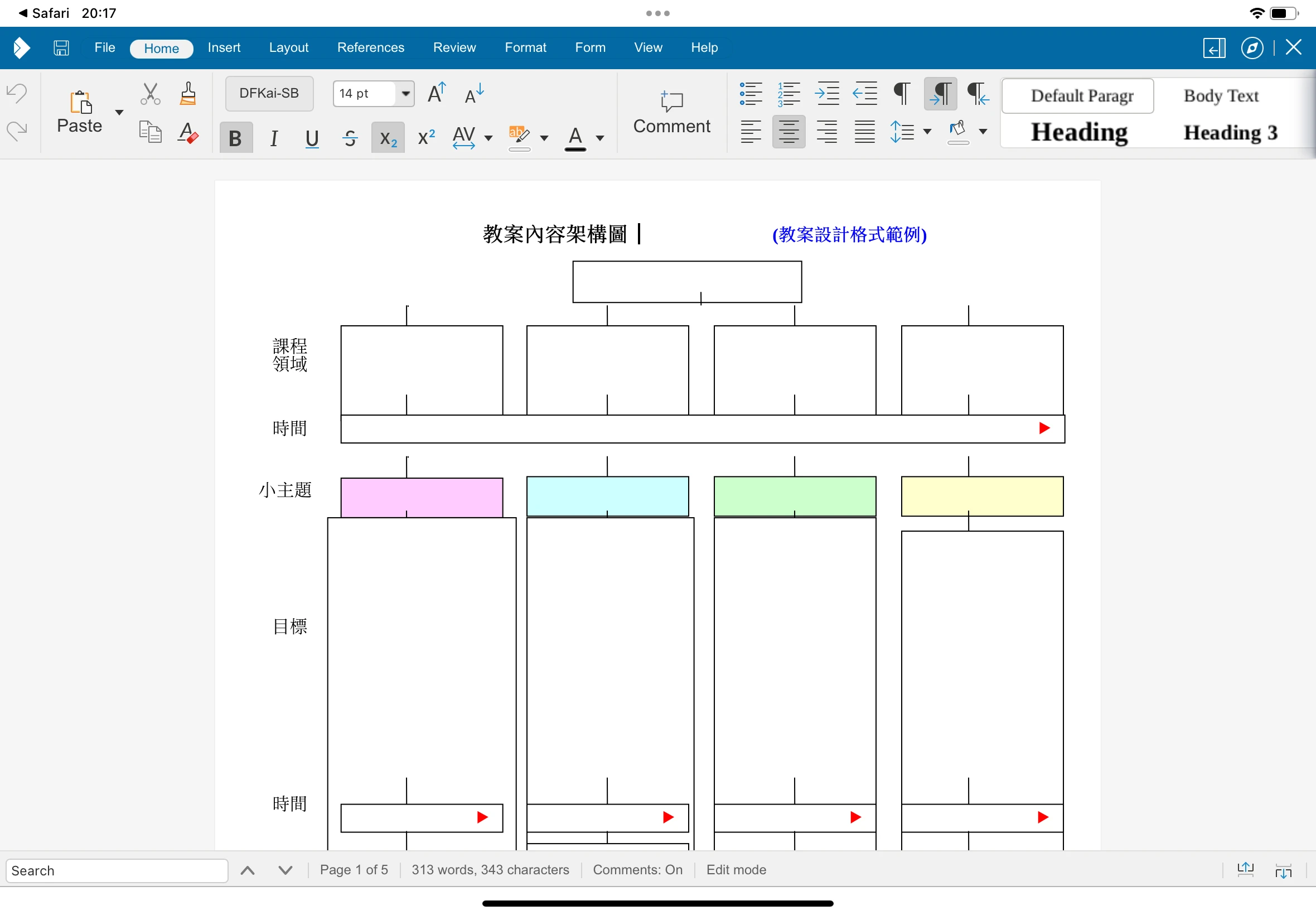Toggle Bold formatting off

[x=235, y=138]
